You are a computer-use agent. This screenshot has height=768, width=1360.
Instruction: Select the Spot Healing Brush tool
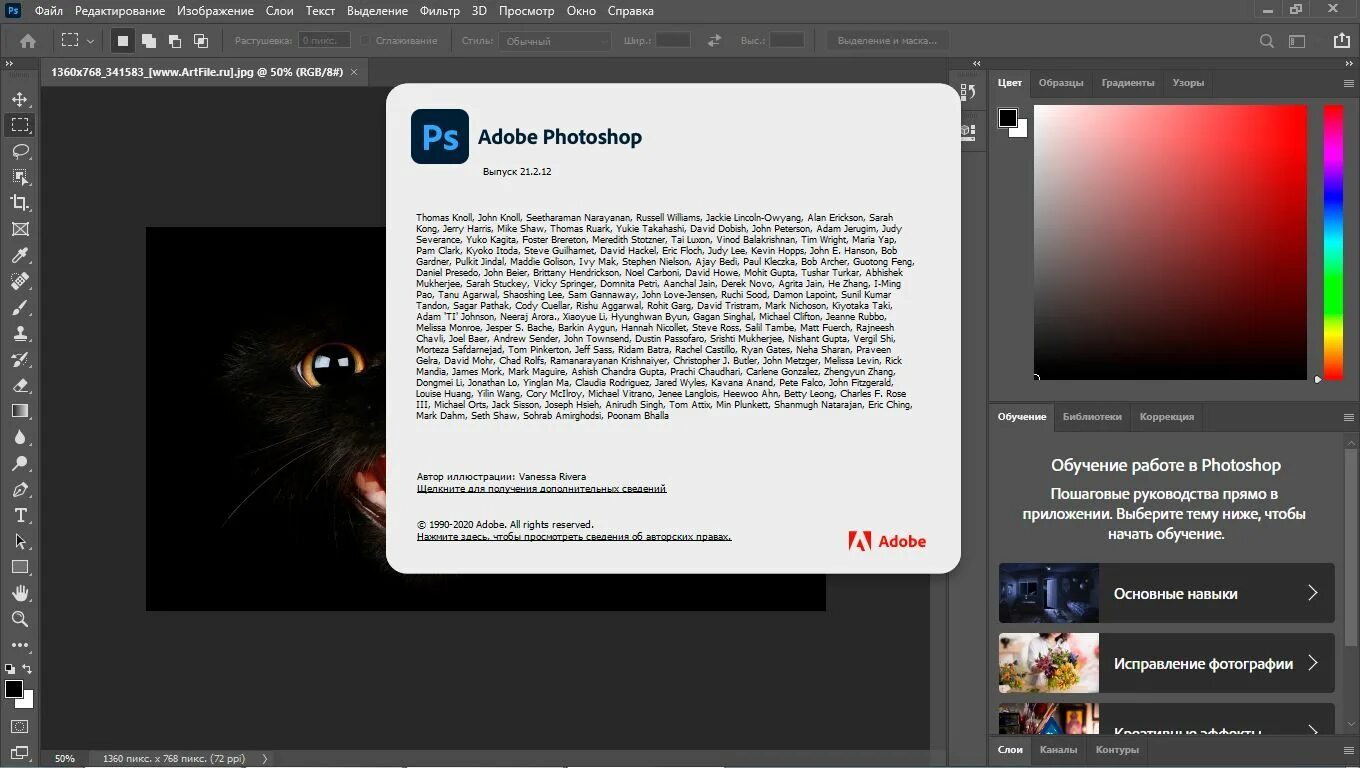(x=20, y=281)
